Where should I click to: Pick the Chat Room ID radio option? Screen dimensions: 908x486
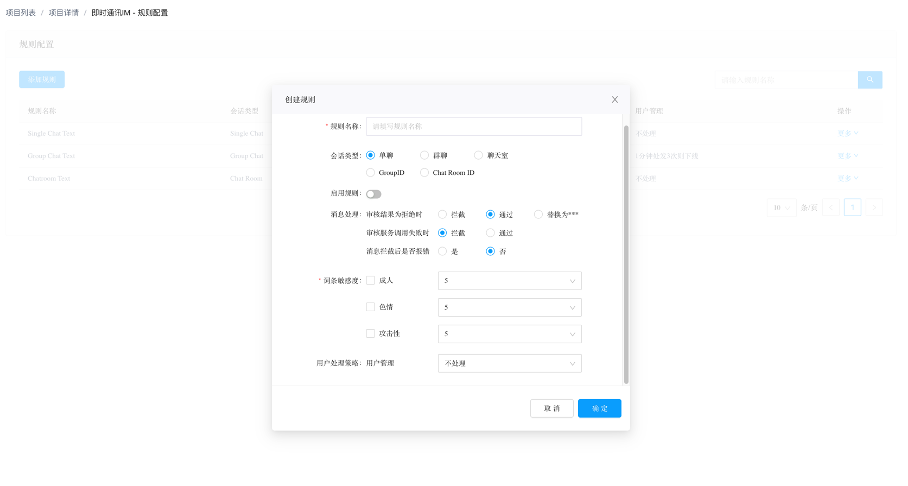click(425, 173)
